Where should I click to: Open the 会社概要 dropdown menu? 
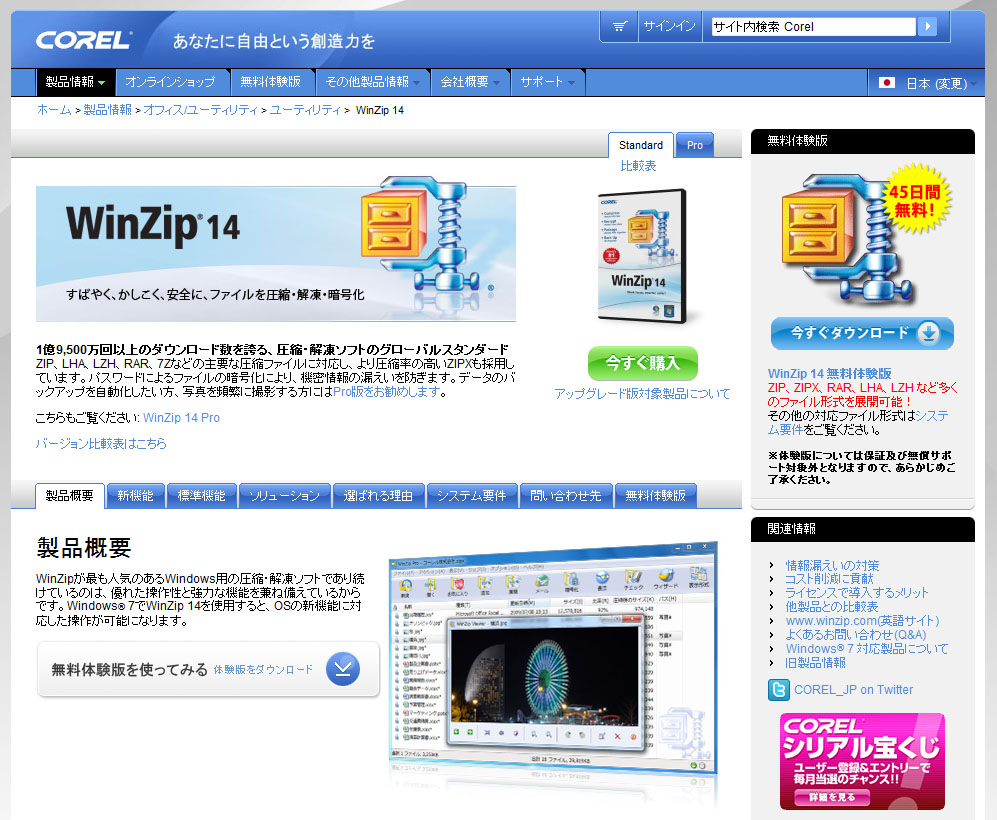[x=471, y=82]
